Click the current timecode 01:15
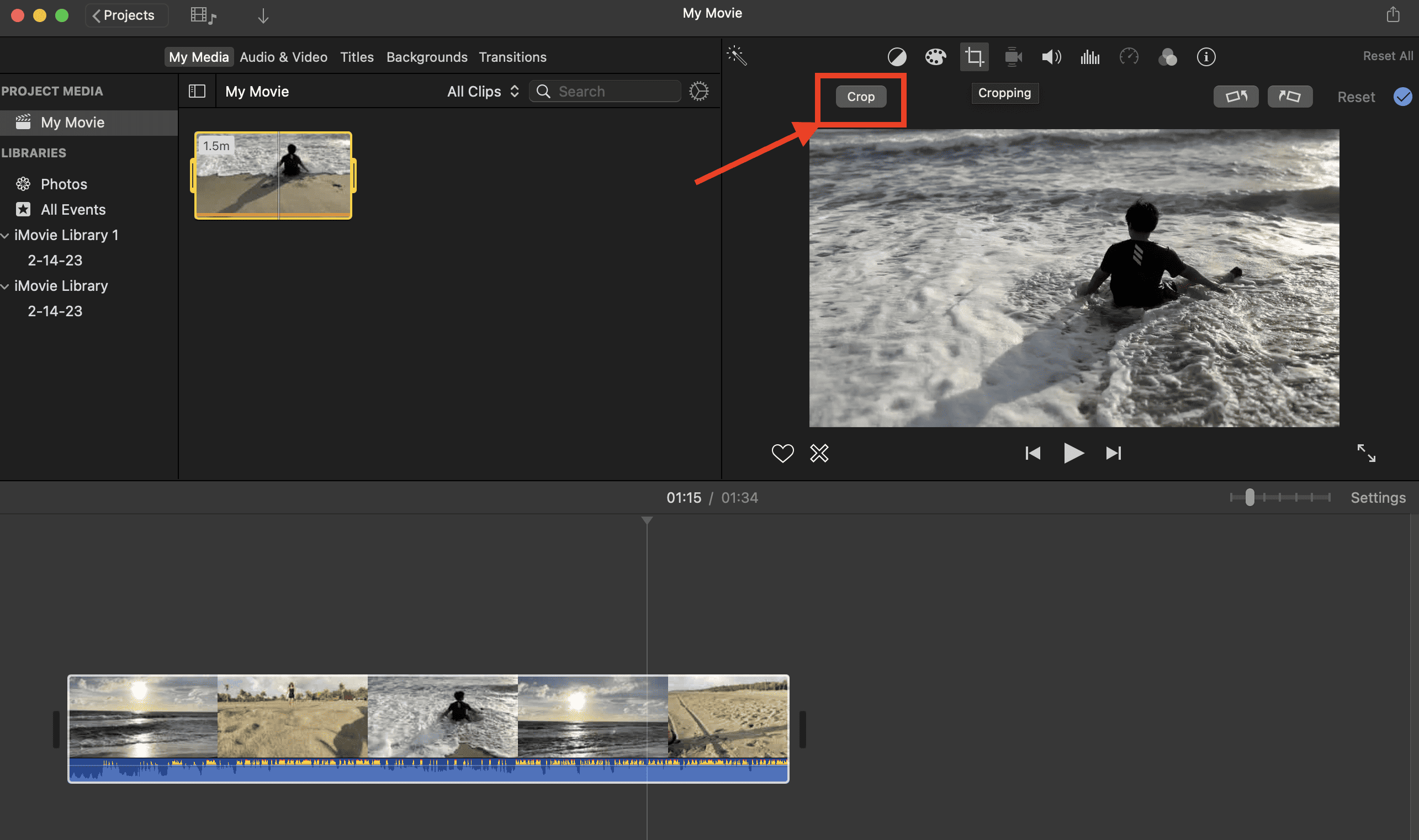The height and width of the screenshot is (840, 1419). [x=684, y=498]
